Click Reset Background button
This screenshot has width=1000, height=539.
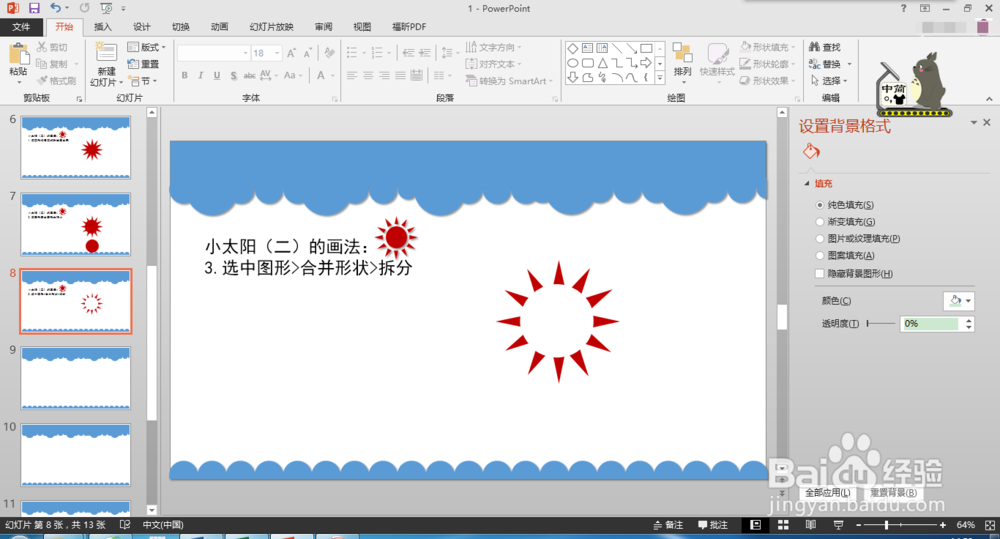click(x=893, y=492)
